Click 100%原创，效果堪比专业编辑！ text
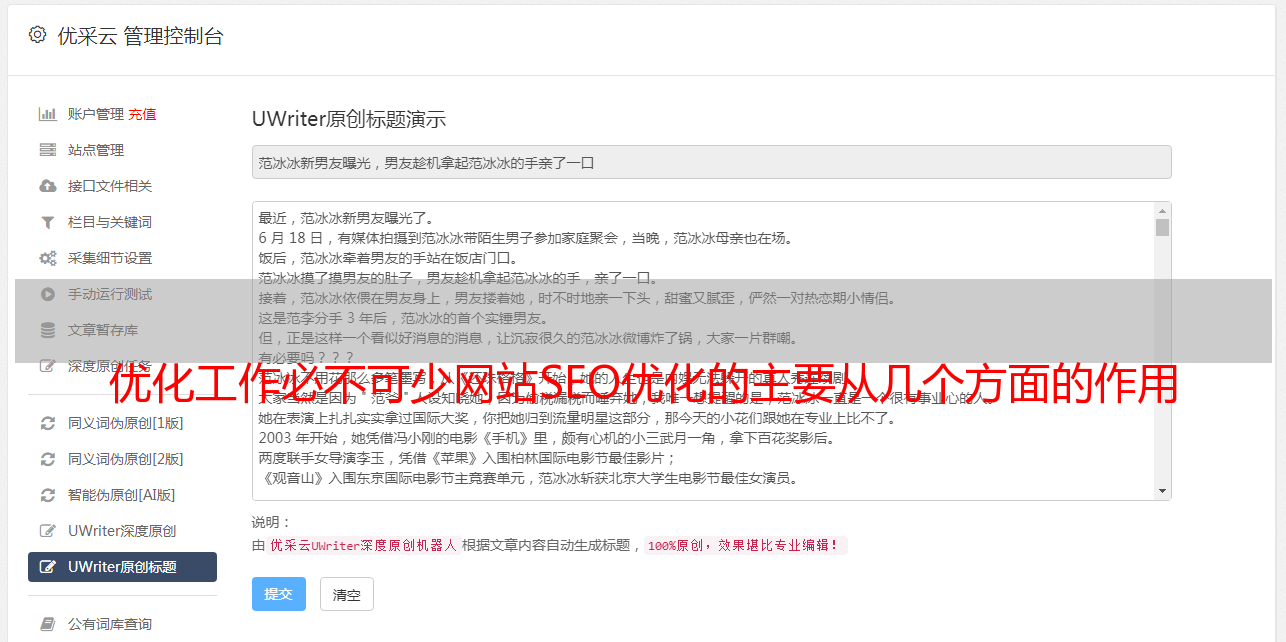Viewport: 1286px width, 642px height. tap(745, 545)
